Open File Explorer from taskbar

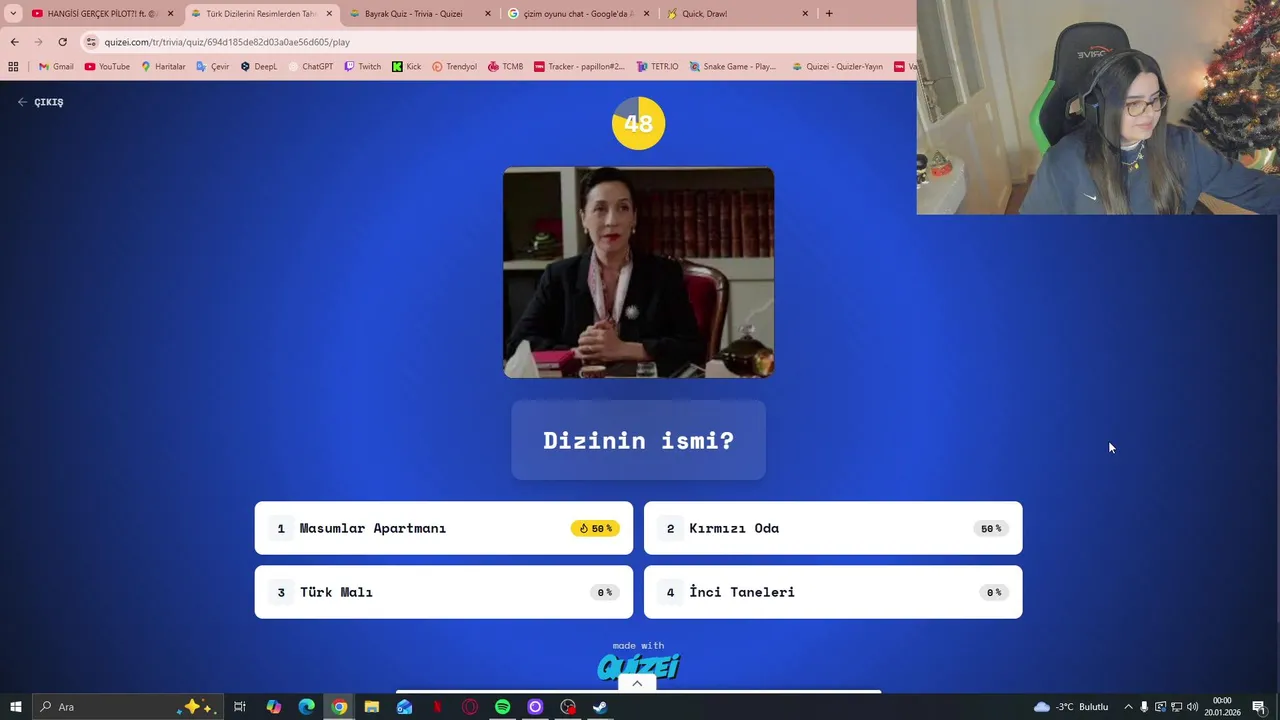(x=371, y=707)
